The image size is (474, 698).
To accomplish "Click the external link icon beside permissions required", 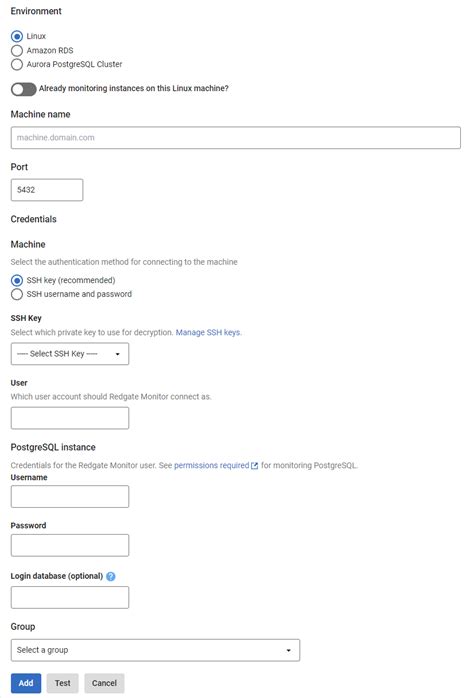I will pyautogui.click(x=255, y=466).
